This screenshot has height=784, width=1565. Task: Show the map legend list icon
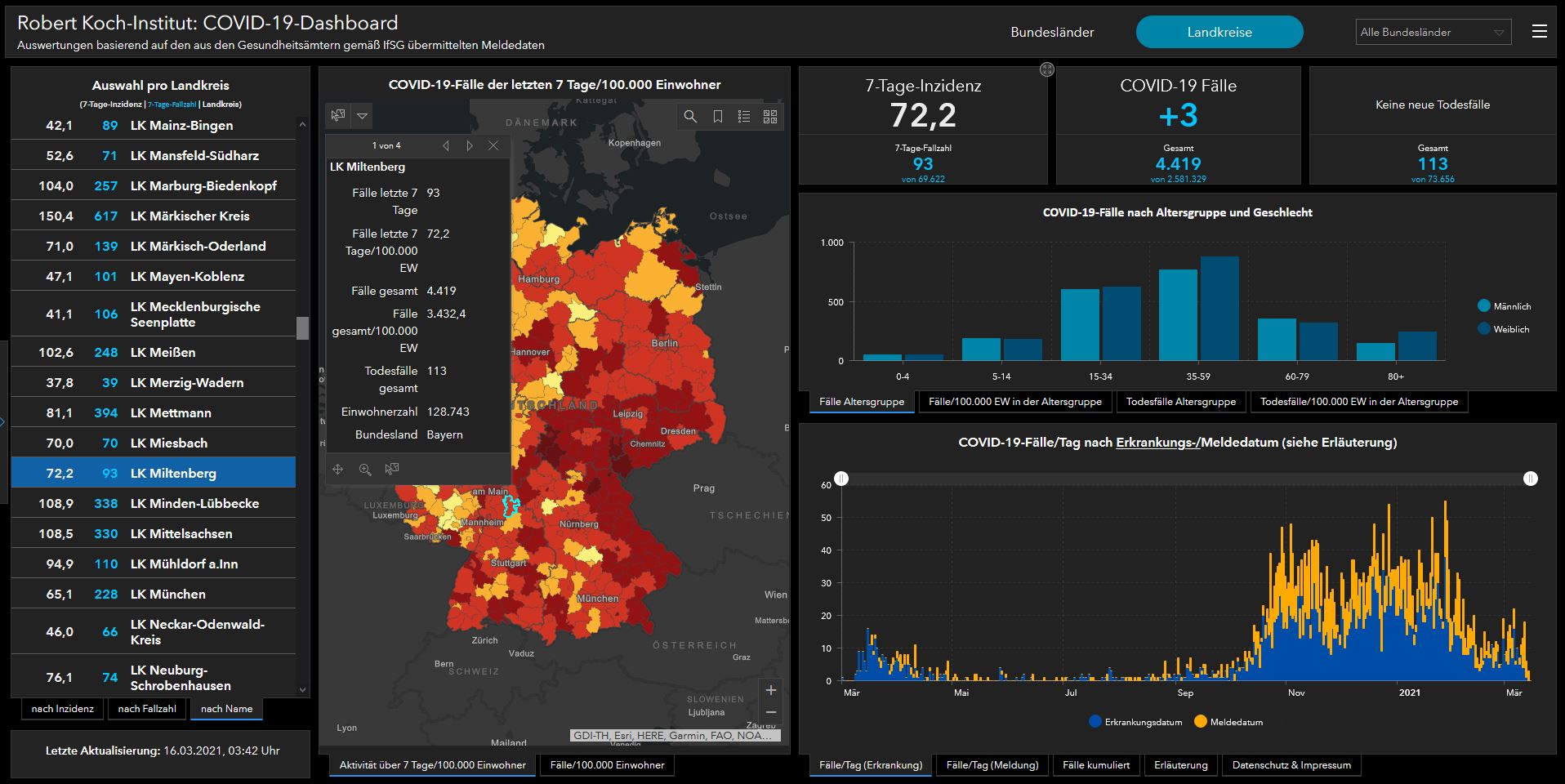[x=743, y=117]
